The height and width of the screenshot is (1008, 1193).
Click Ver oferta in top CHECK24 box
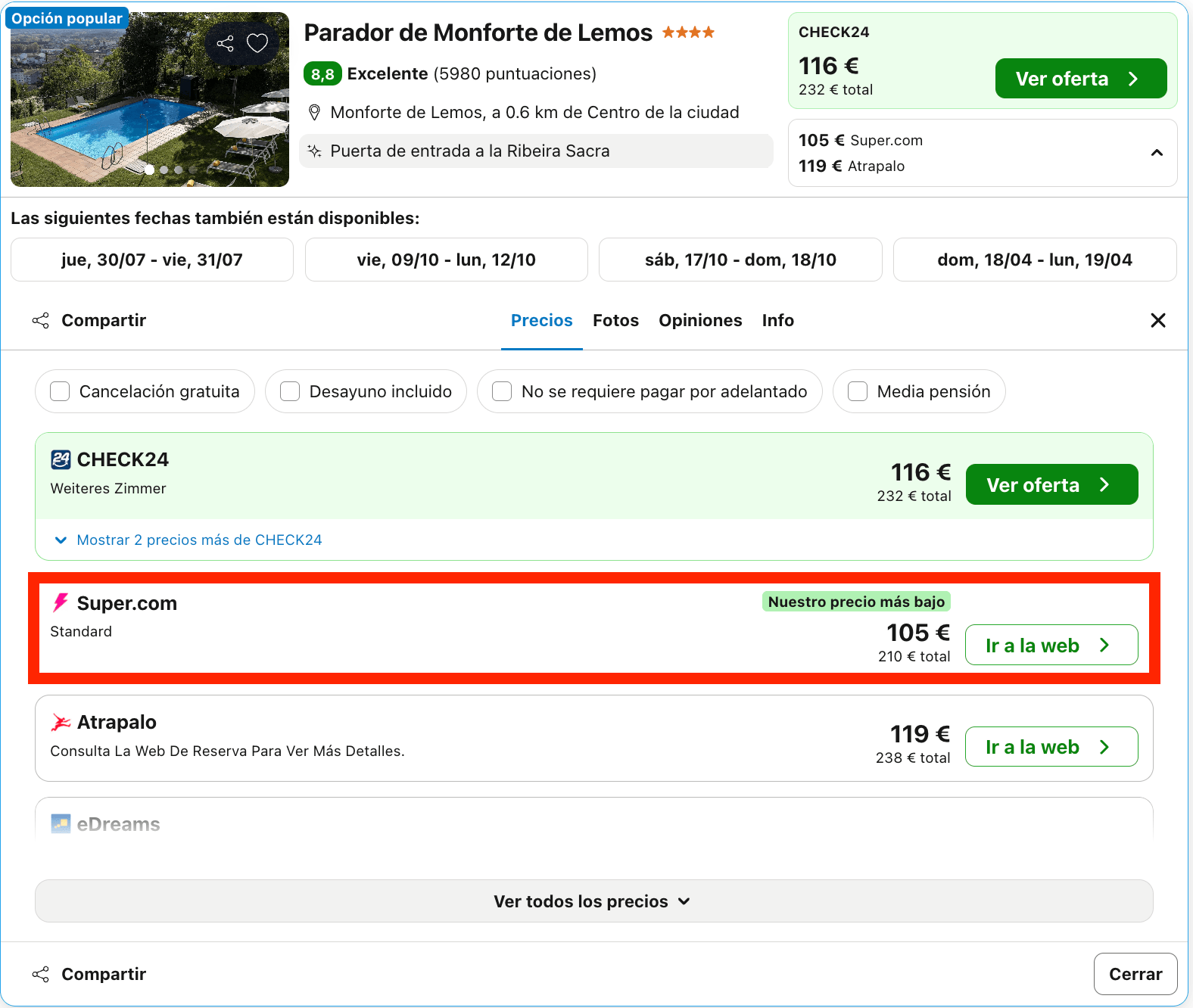pos(1081,79)
